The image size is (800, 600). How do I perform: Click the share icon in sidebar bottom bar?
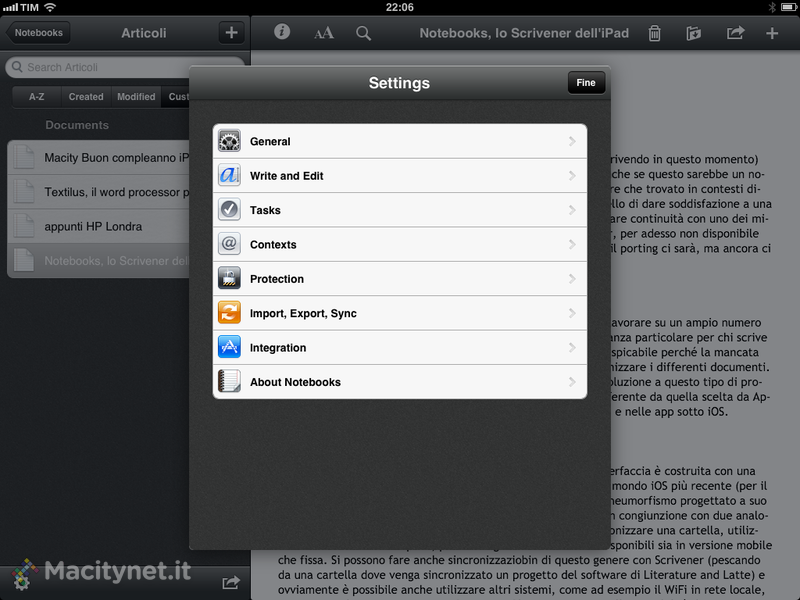pyautogui.click(x=231, y=582)
